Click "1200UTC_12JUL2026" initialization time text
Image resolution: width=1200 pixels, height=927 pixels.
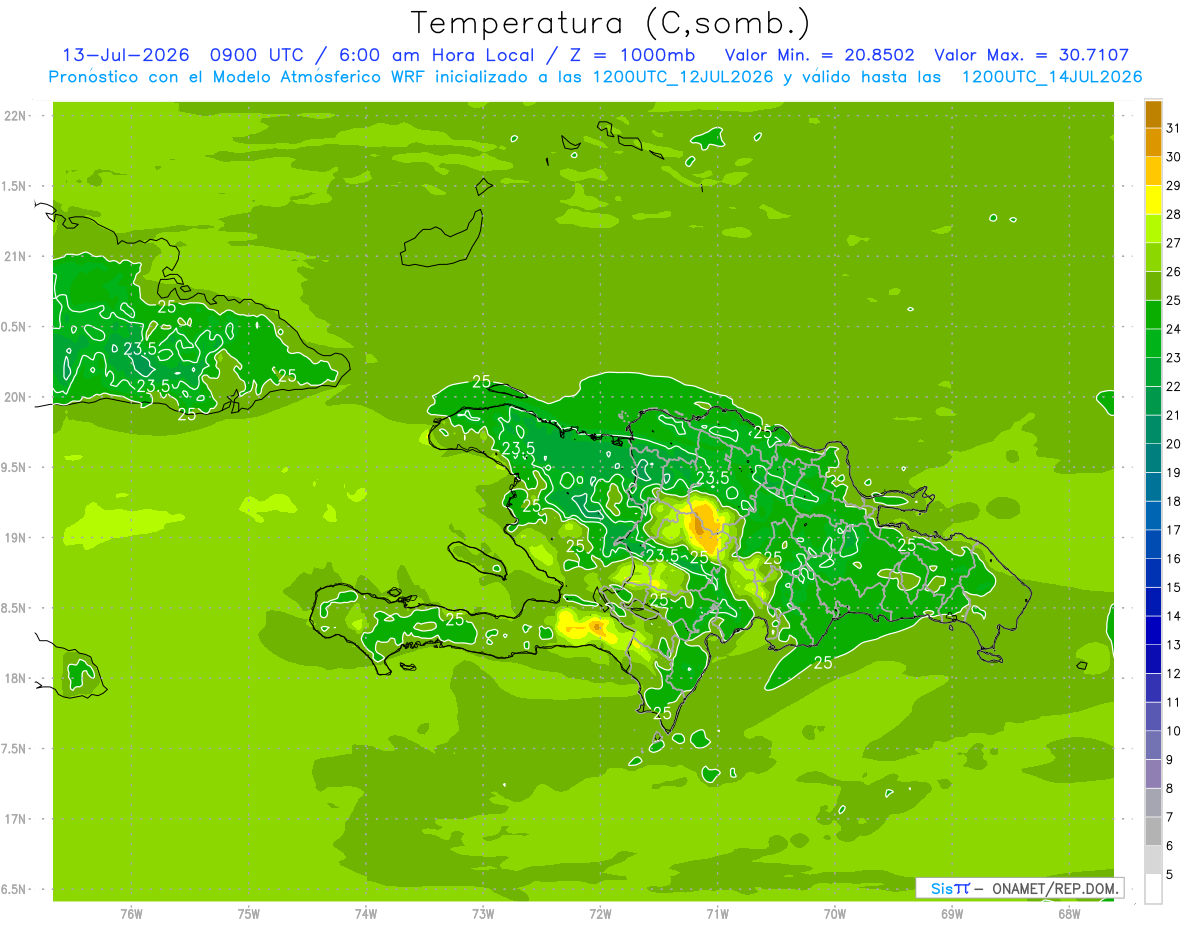point(683,77)
